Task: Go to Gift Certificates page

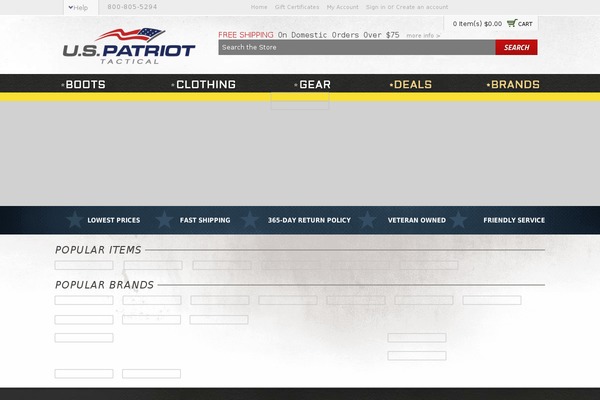Action: tap(297, 7)
